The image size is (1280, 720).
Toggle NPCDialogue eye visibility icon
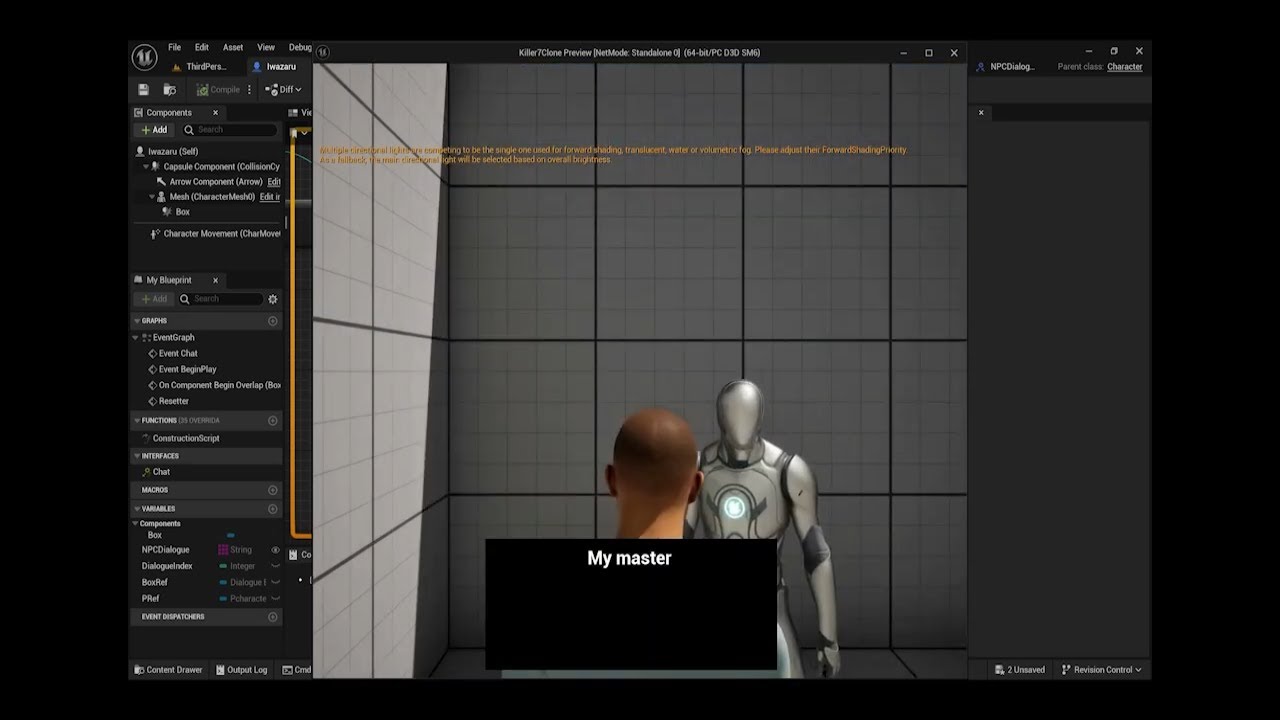click(275, 550)
